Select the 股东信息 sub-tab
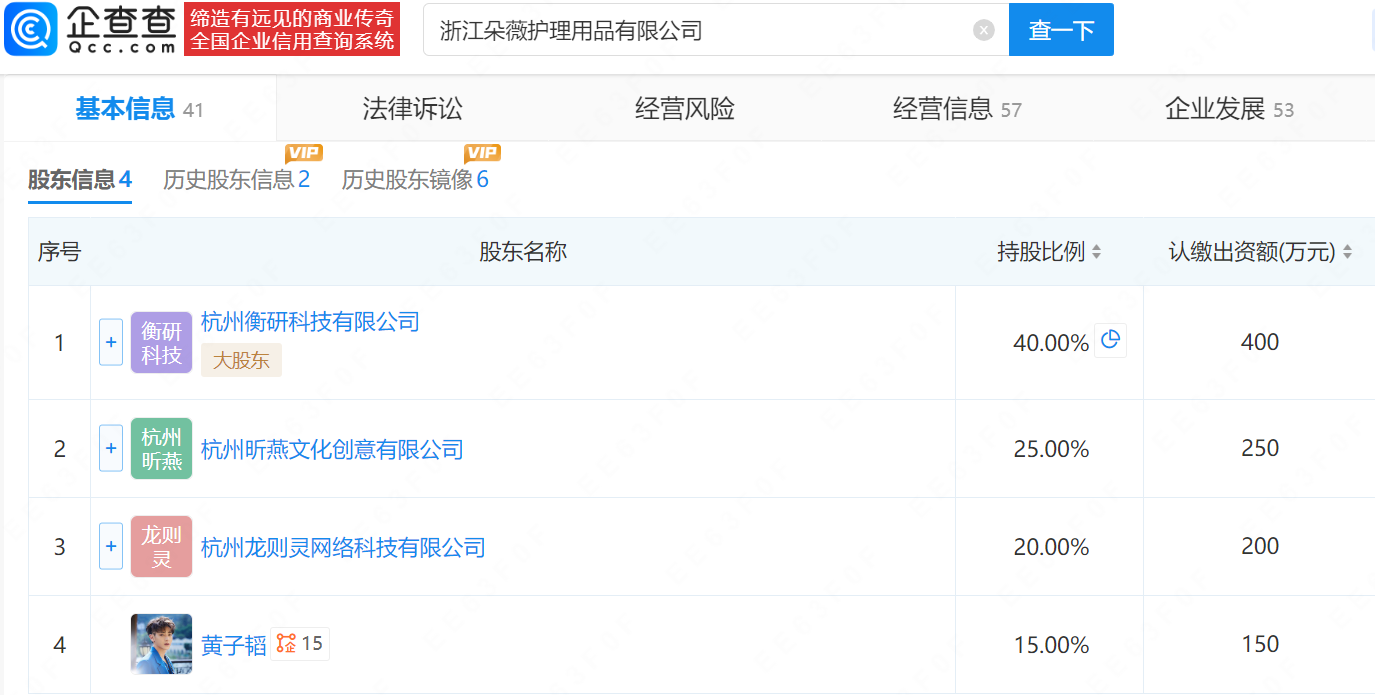Viewport: 1375px width, 695px height. click(80, 180)
